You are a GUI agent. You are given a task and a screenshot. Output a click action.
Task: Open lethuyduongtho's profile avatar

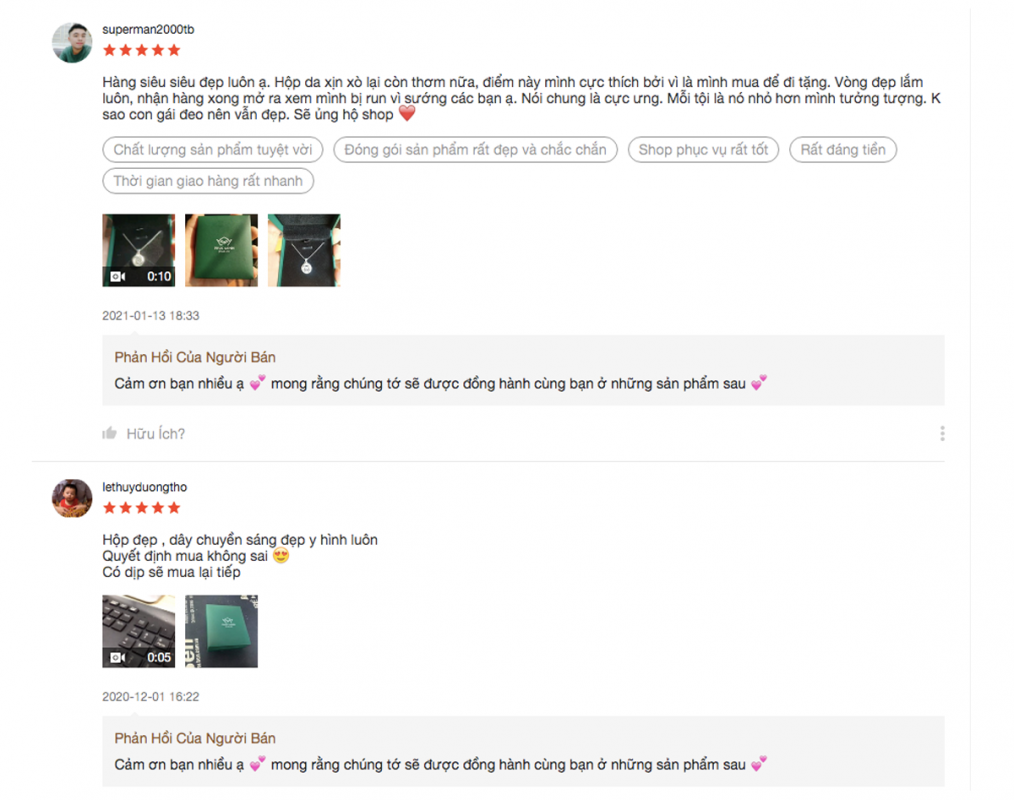[x=72, y=498]
